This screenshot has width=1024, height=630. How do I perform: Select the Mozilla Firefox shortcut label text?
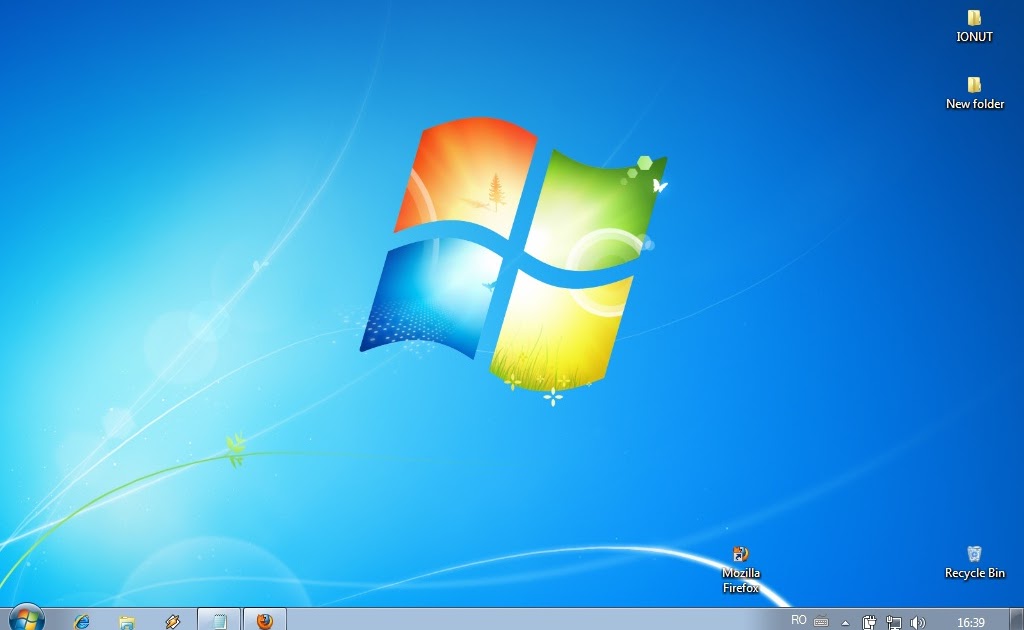[740, 580]
